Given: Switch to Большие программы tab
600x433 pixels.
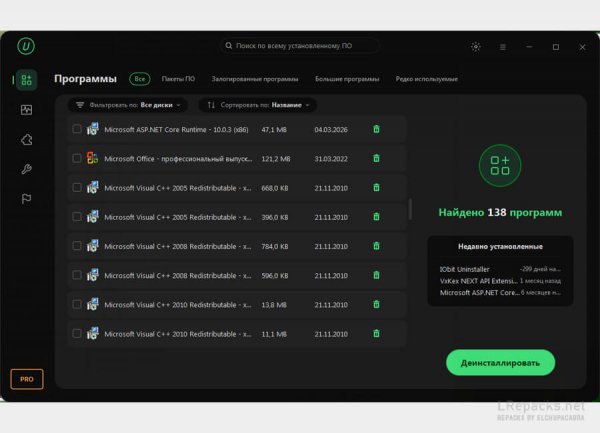Looking at the screenshot, I should (x=347, y=79).
